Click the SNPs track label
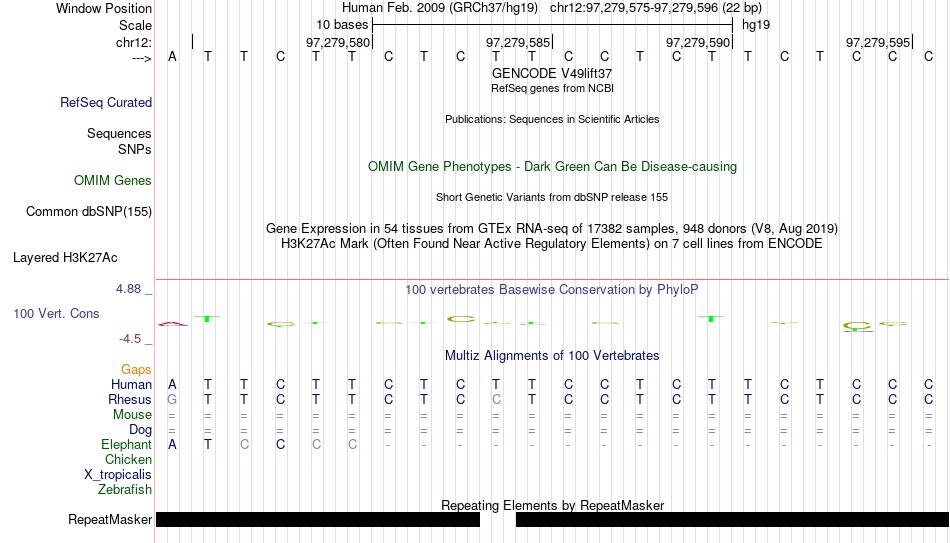 pyautogui.click(x=135, y=149)
